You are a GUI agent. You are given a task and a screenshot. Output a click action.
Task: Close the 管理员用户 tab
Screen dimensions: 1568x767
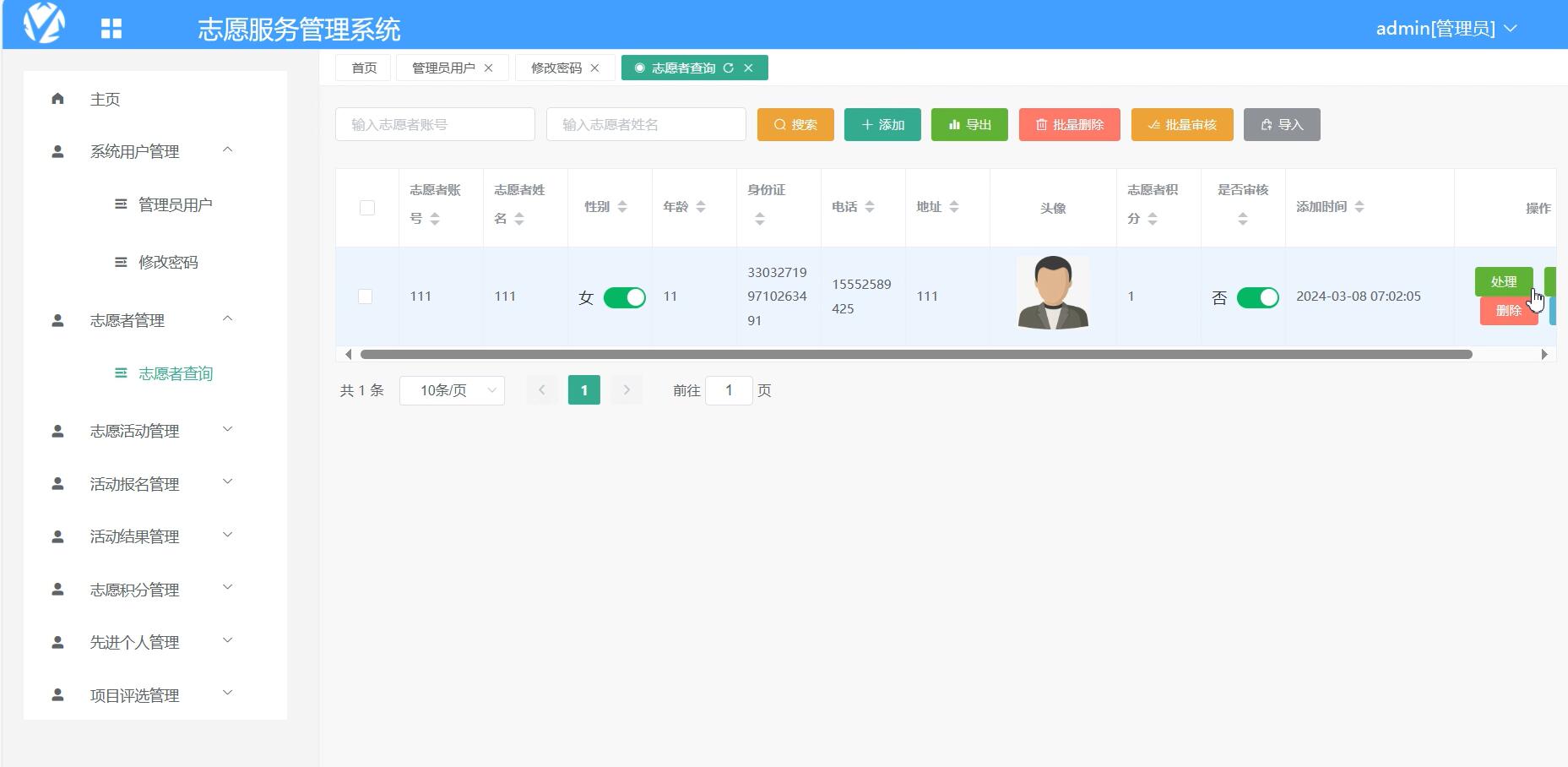coord(488,68)
